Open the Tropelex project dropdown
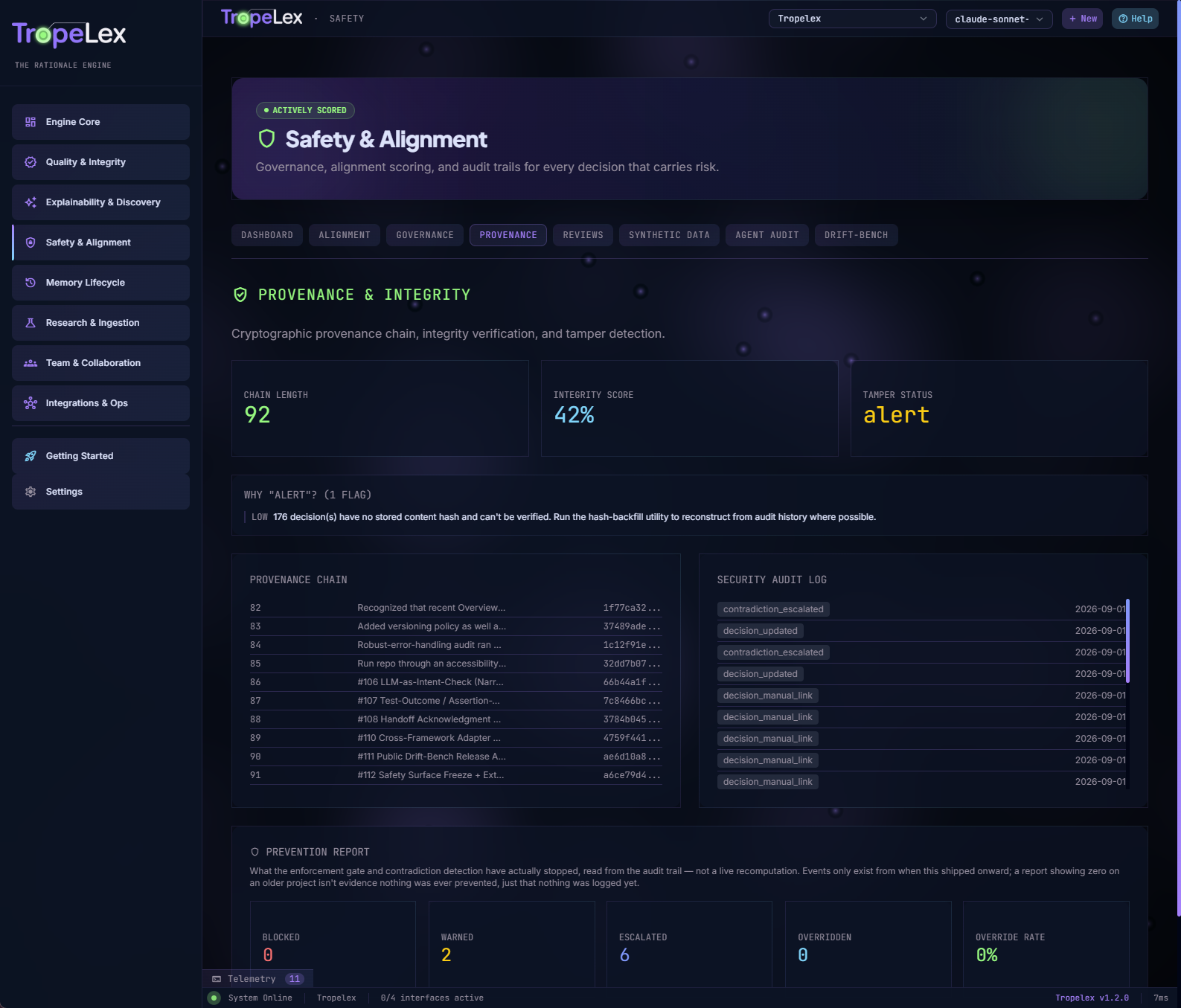1181x1008 pixels. point(852,19)
